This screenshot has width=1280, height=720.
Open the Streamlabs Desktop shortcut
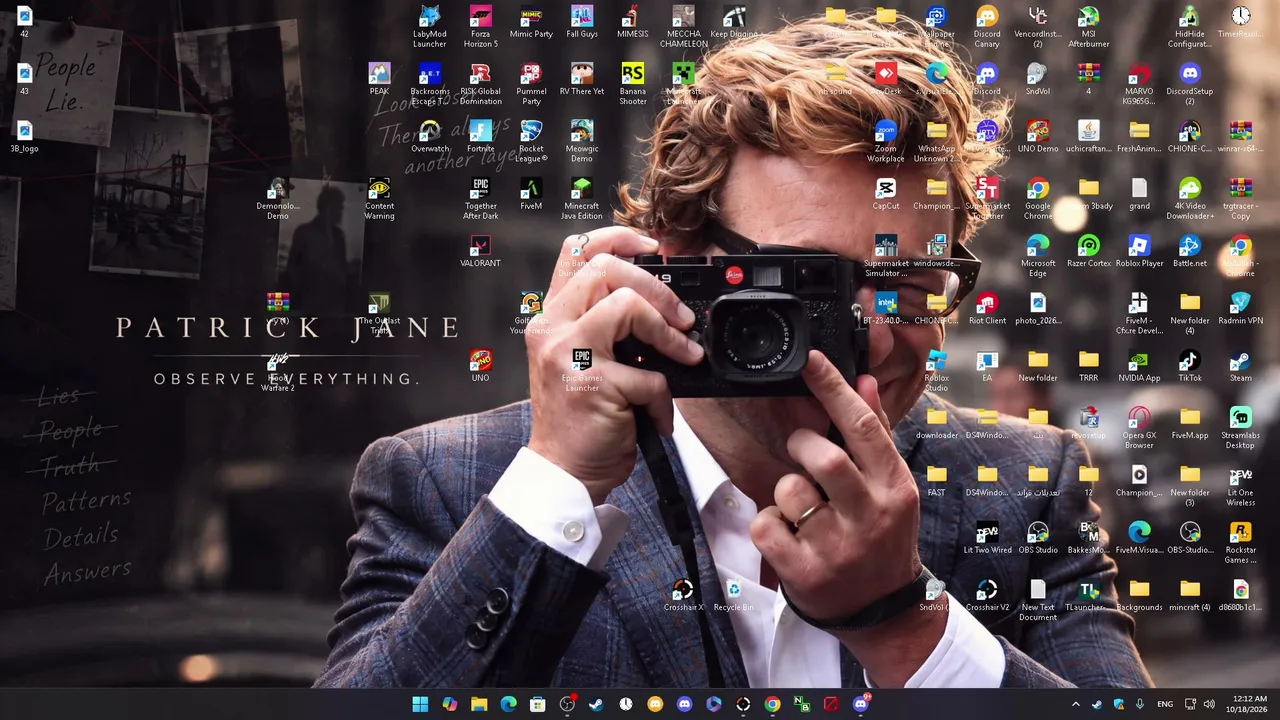1241,428
